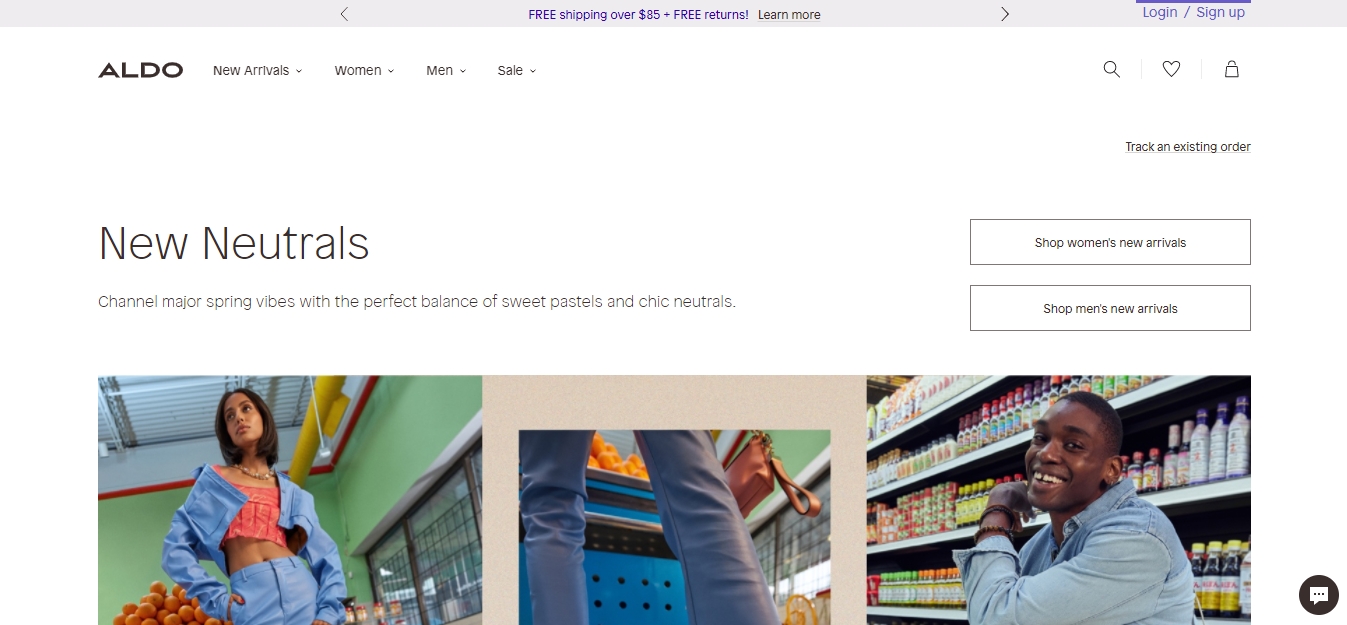The width and height of the screenshot is (1347, 625).
Task: Go to next promo banner message
Action: click(1005, 14)
